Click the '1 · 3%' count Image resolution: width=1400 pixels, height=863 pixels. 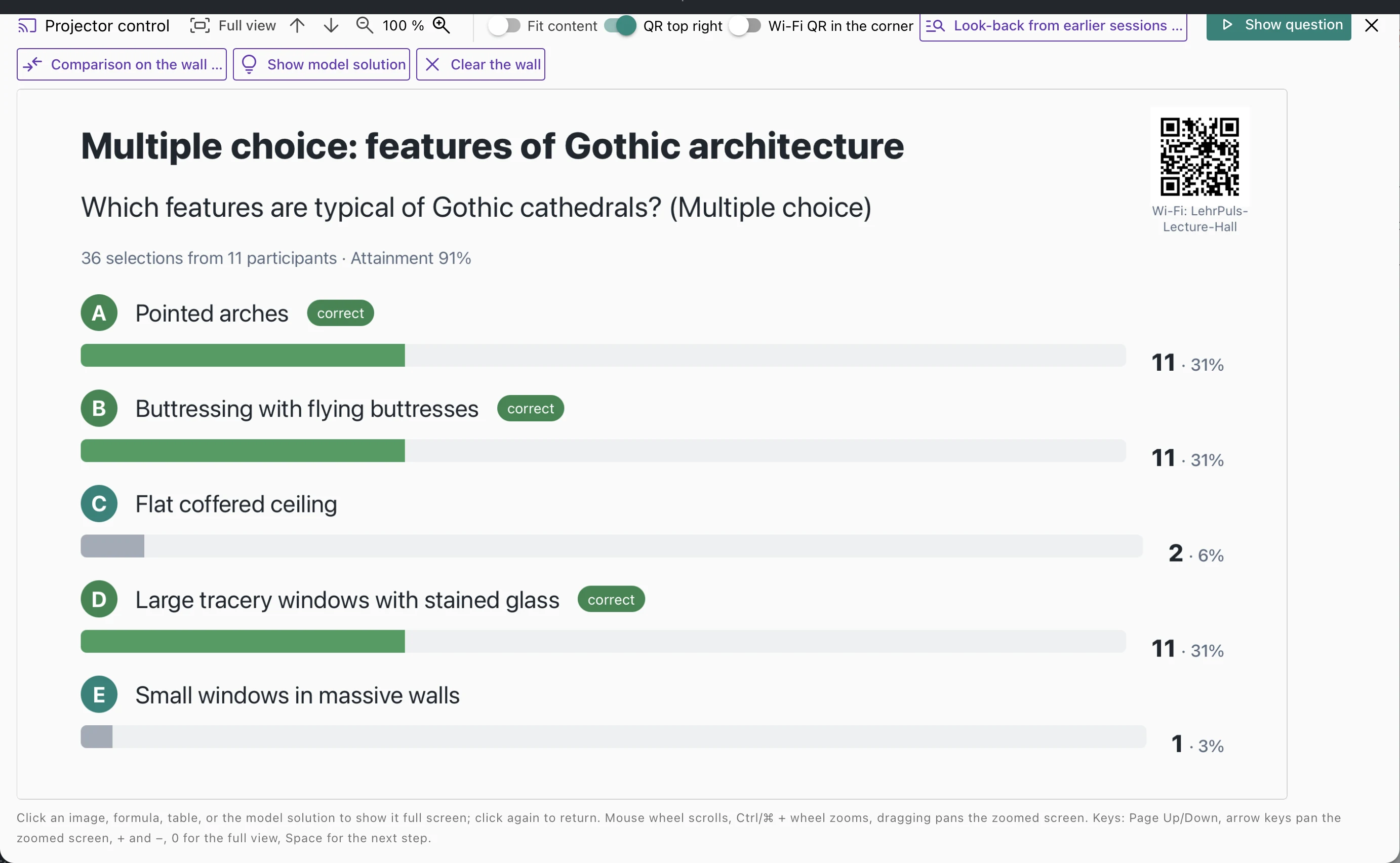pyautogui.click(x=1197, y=744)
